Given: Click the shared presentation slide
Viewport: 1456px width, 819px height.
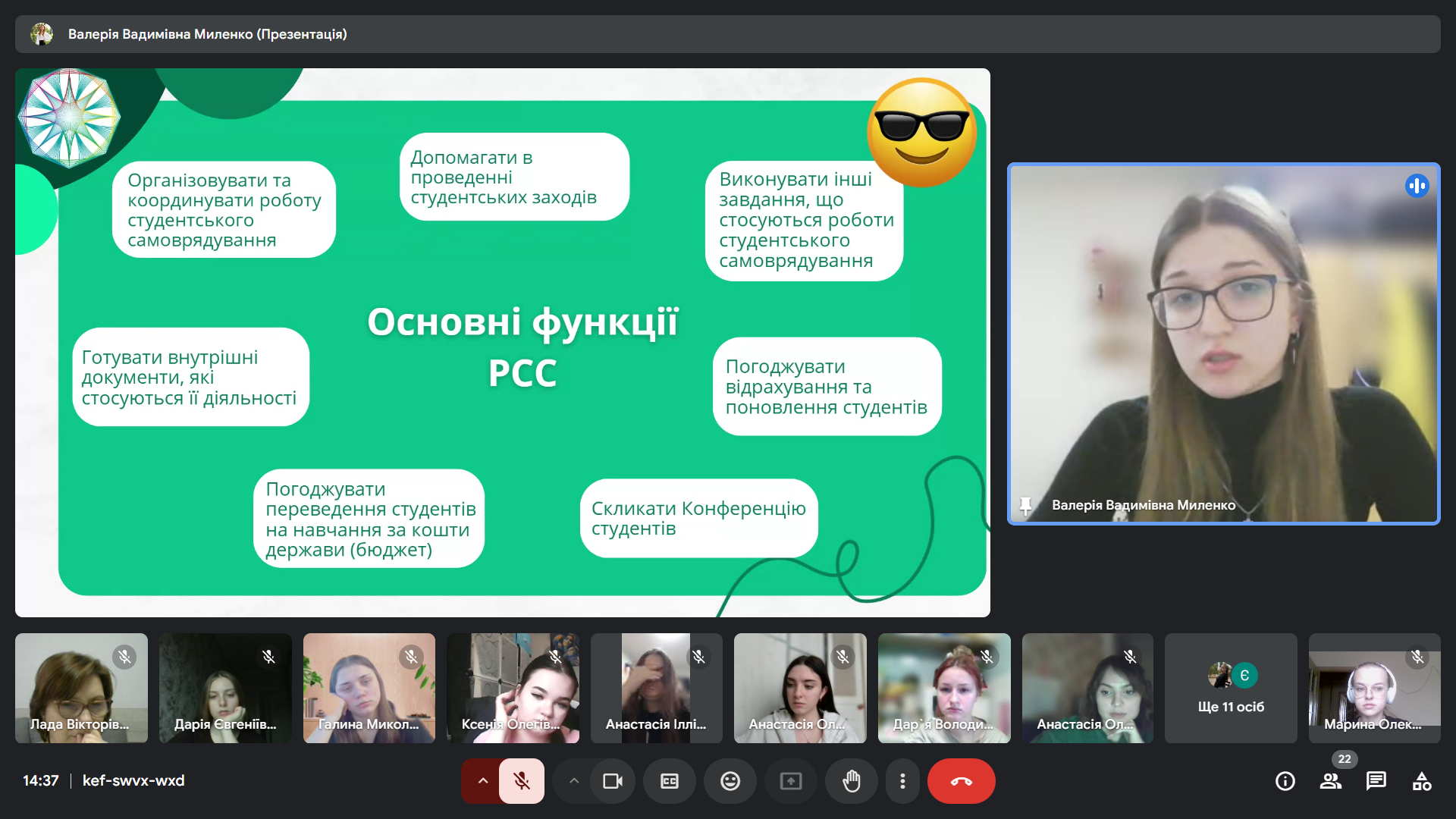Looking at the screenshot, I should [502, 343].
